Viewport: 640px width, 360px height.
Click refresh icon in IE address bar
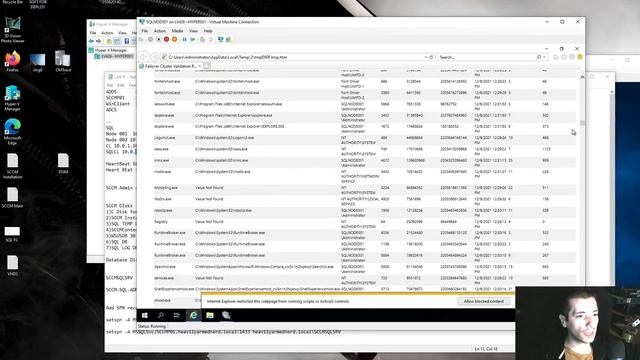pyautogui.click(x=431, y=57)
